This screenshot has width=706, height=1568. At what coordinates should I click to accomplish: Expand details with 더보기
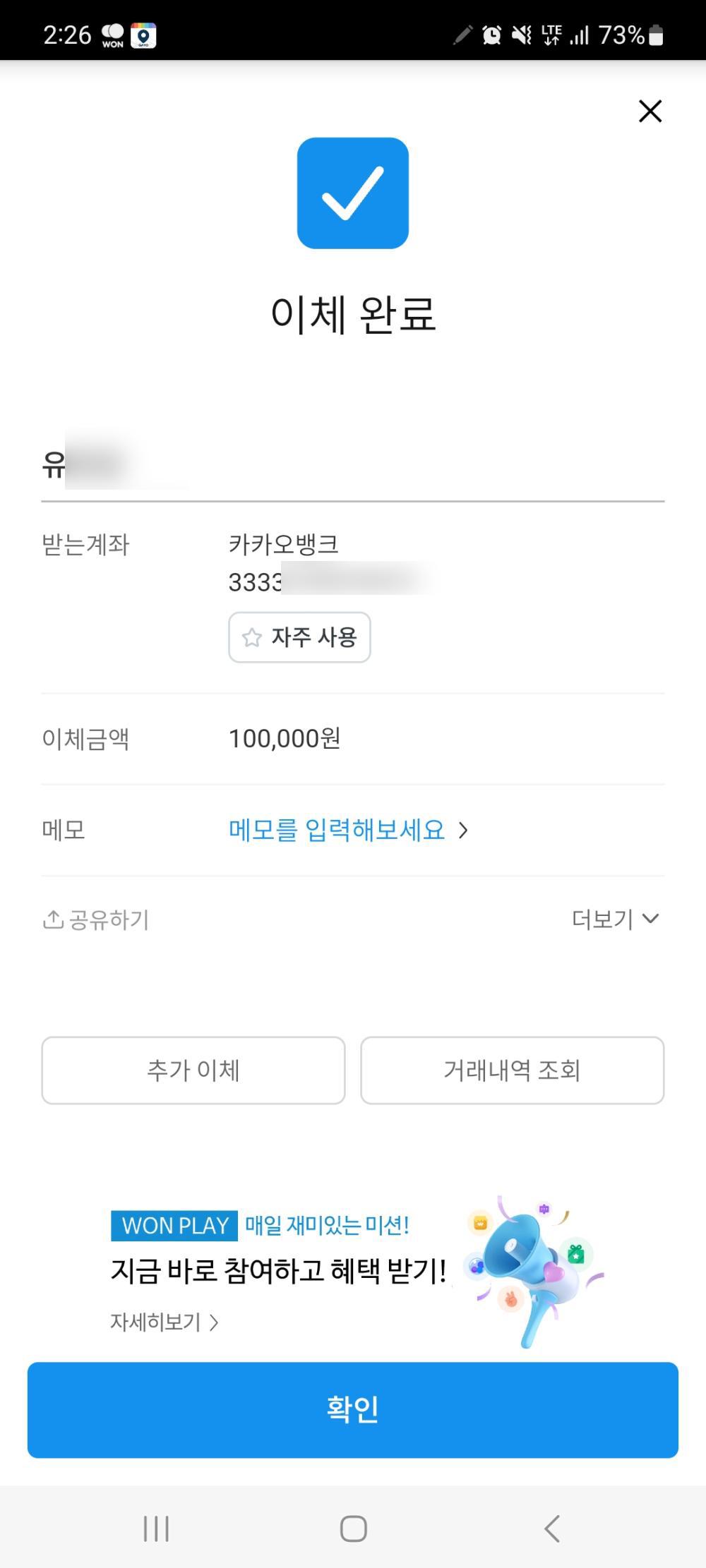[x=615, y=919]
